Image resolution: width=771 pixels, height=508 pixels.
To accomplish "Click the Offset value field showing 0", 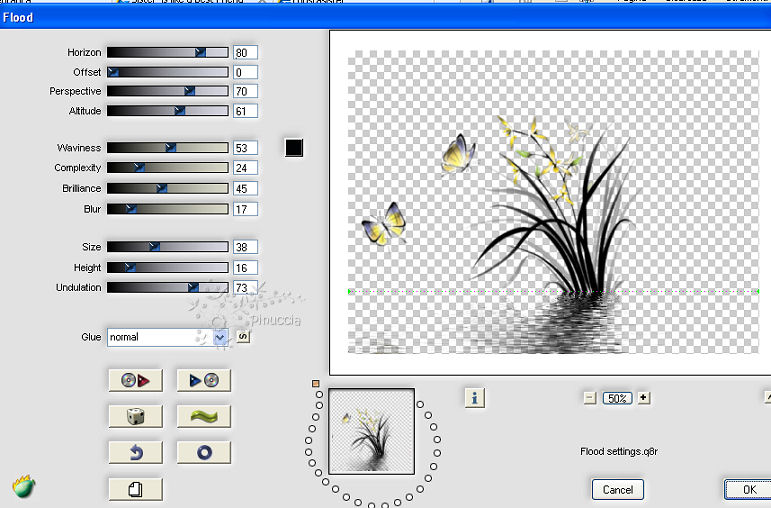I will coord(245,72).
